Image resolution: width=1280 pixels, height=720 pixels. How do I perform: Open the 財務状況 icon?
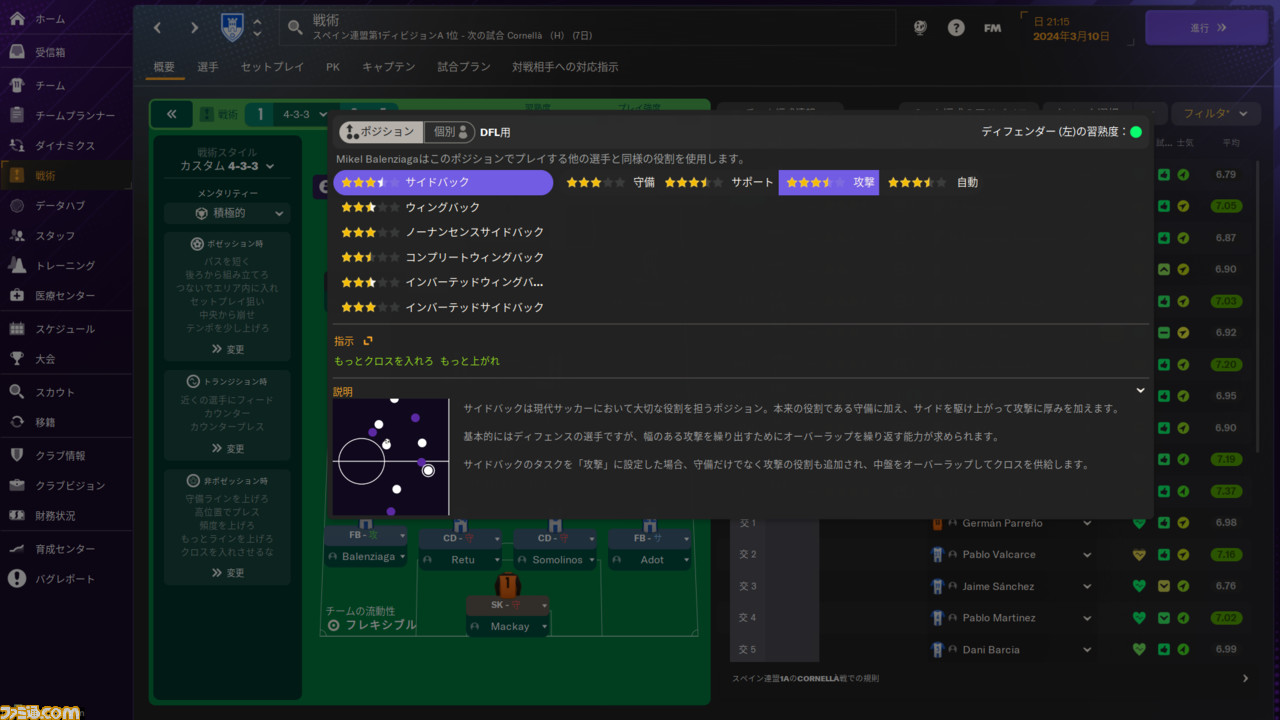click(17, 515)
